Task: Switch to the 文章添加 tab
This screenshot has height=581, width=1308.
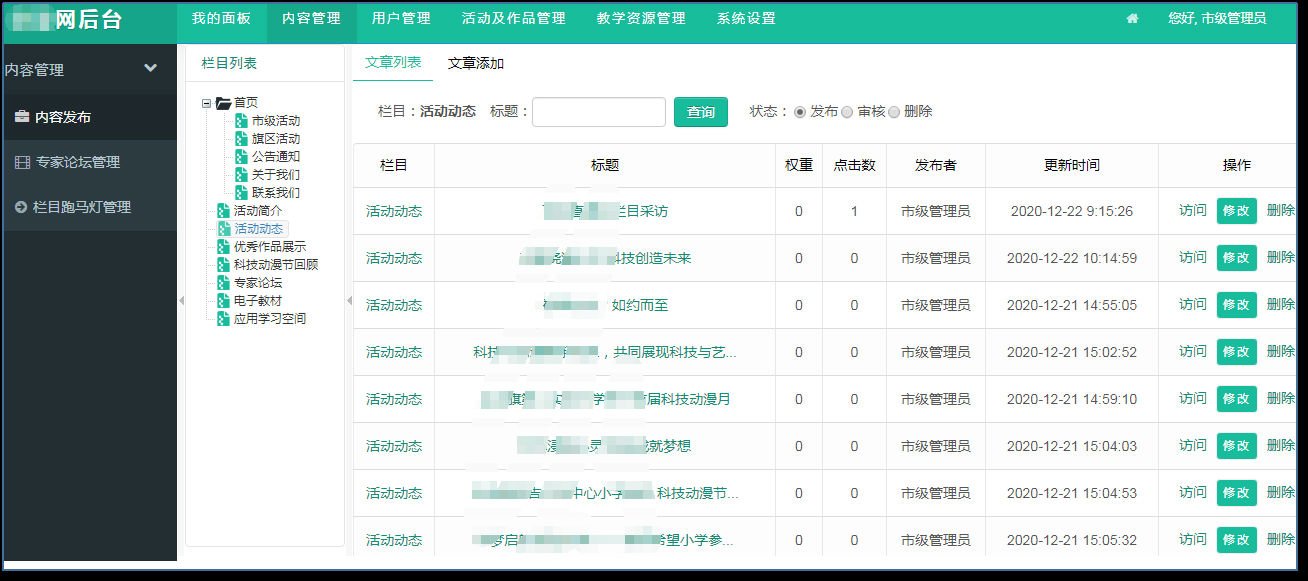Action: point(475,60)
